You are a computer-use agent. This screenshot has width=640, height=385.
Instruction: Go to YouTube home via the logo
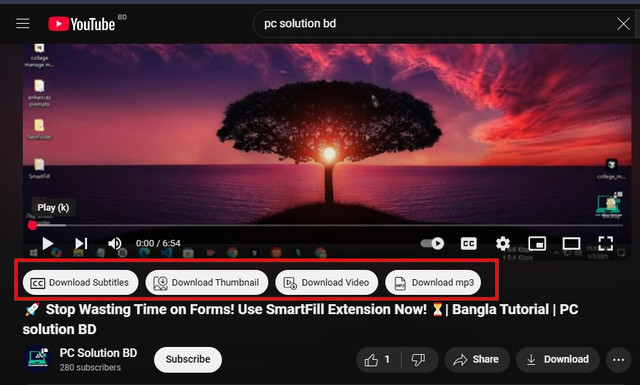[x=82, y=24]
